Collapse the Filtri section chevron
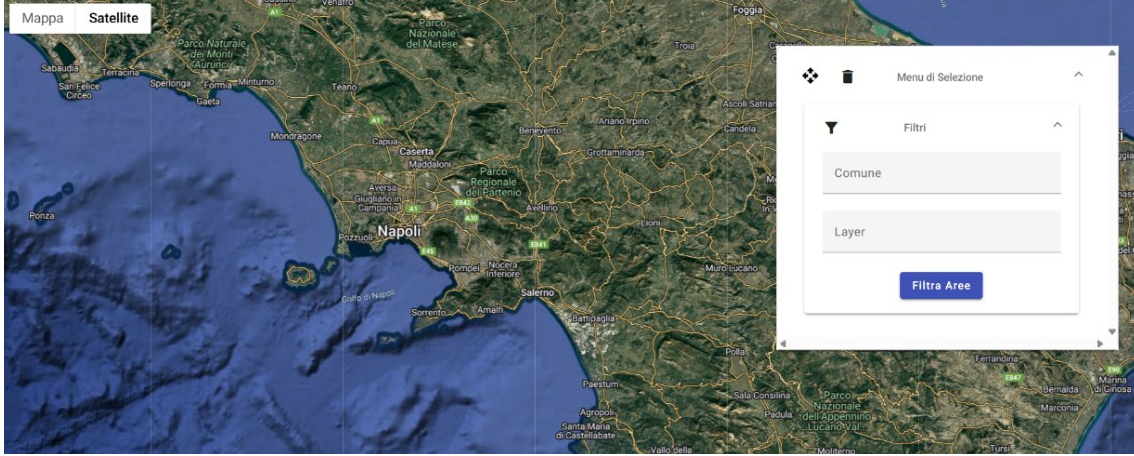The height and width of the screenshot is (456, 1134). click(1057, 125)
